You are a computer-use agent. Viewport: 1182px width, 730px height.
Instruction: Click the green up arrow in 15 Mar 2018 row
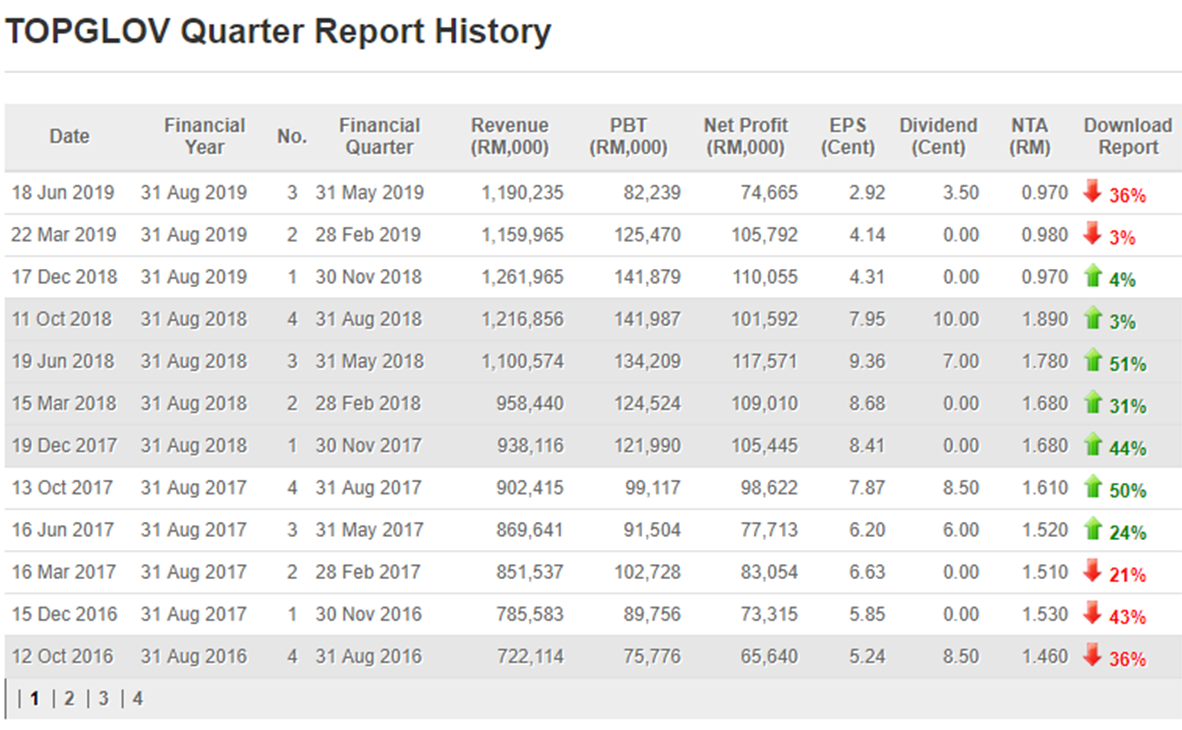[1093, 402]
